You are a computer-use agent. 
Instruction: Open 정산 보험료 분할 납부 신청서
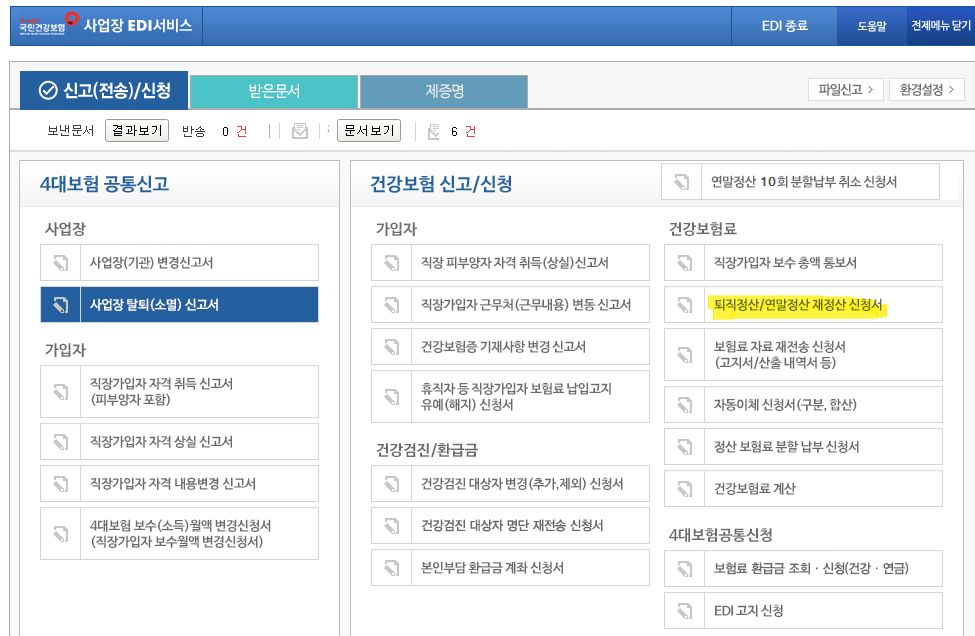(x=803, y=446)
